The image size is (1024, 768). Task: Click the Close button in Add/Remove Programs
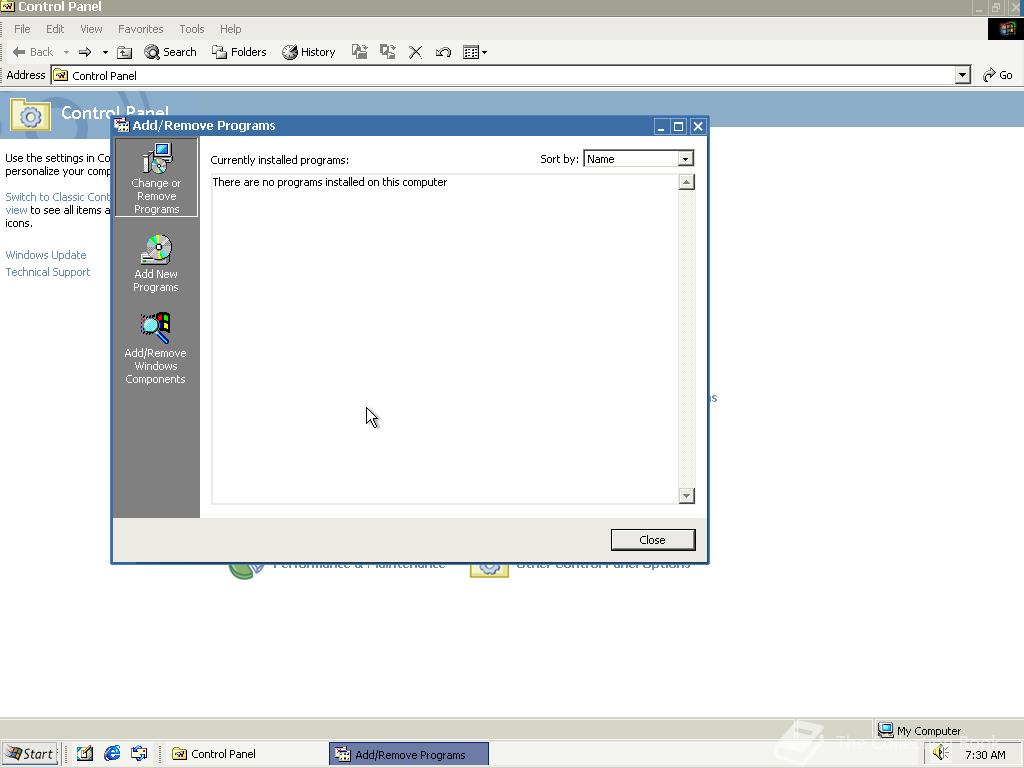(652, 540)
